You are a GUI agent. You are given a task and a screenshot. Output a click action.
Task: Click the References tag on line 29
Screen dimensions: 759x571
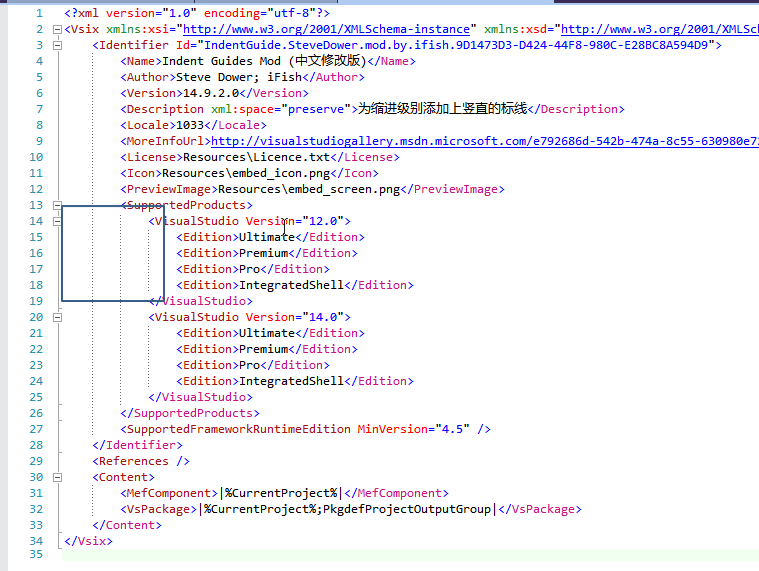click(x=134, y=461)
